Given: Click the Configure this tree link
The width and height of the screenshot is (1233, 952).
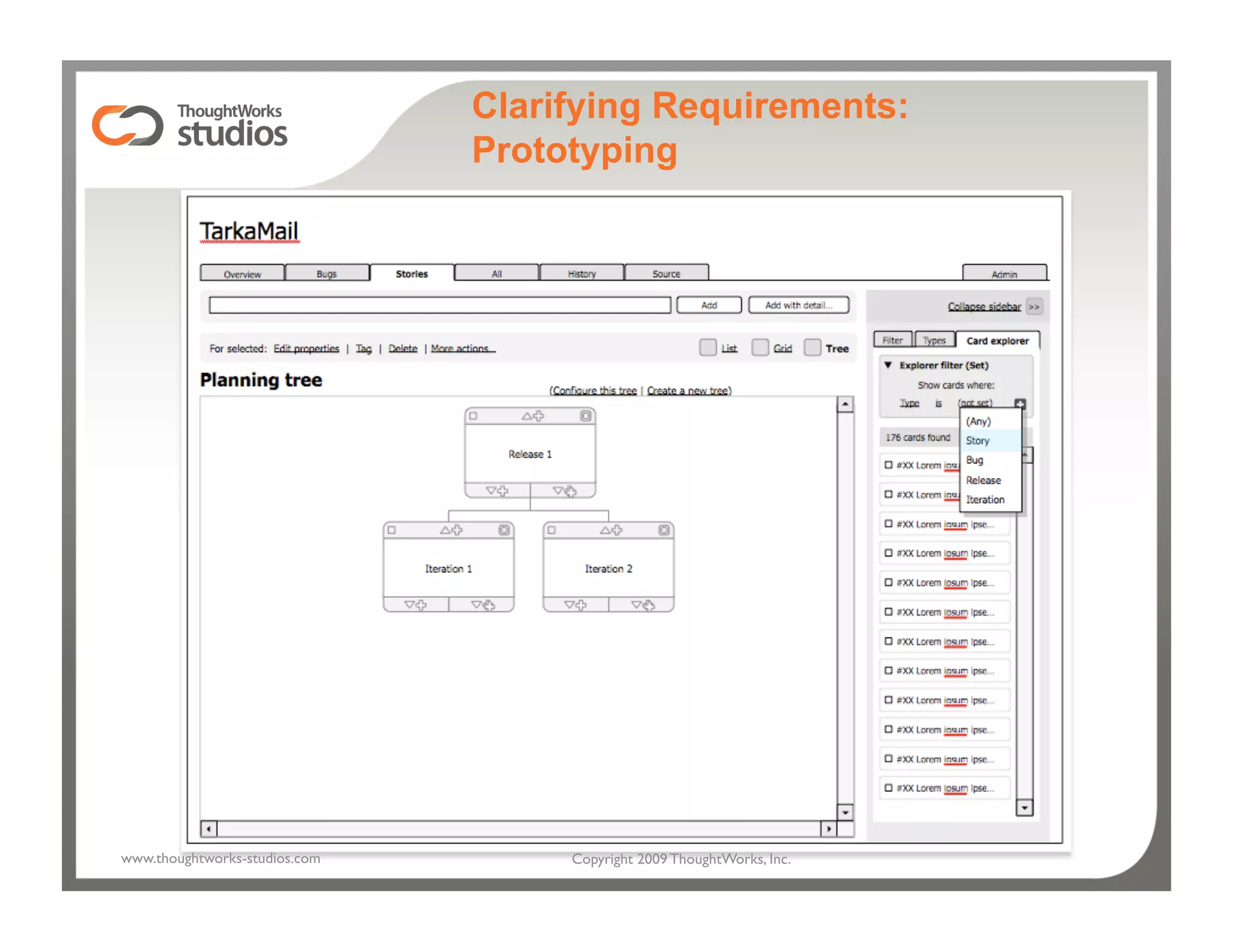Looking at the screenshot, I should 595,391.
